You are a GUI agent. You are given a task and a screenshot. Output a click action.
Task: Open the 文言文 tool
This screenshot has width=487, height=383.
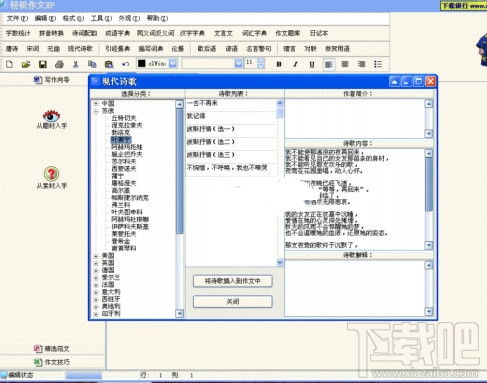223,33
